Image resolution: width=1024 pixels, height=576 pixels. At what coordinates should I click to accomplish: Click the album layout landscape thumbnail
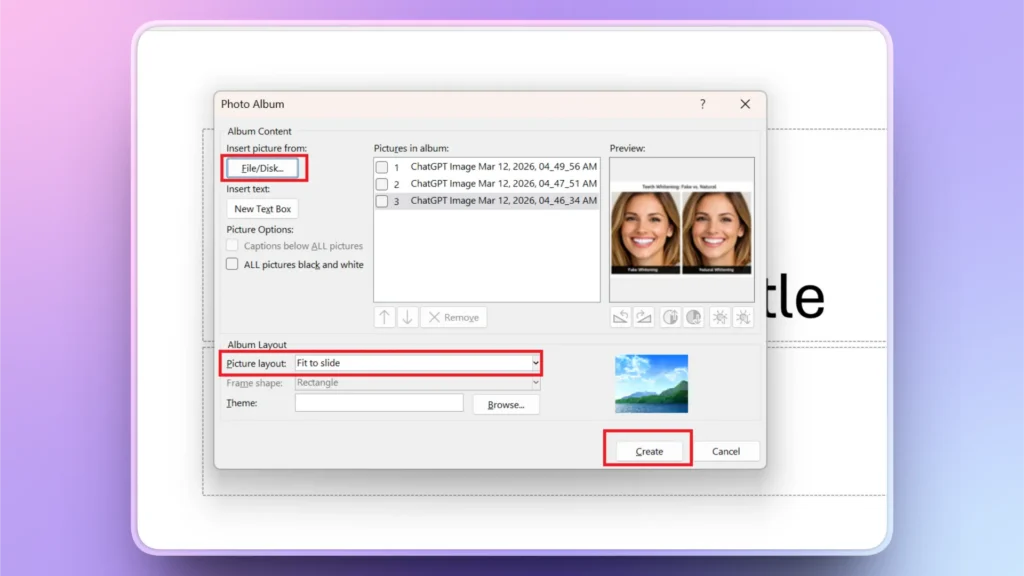click(651, 384)
